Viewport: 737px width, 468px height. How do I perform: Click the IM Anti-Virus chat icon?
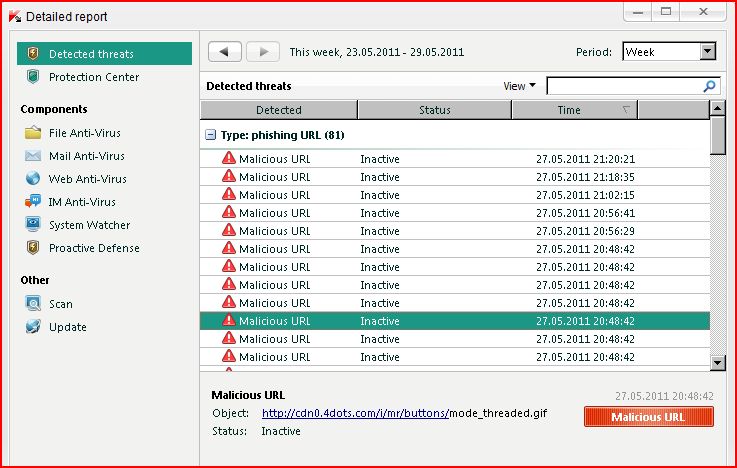[x=33, y=202]
